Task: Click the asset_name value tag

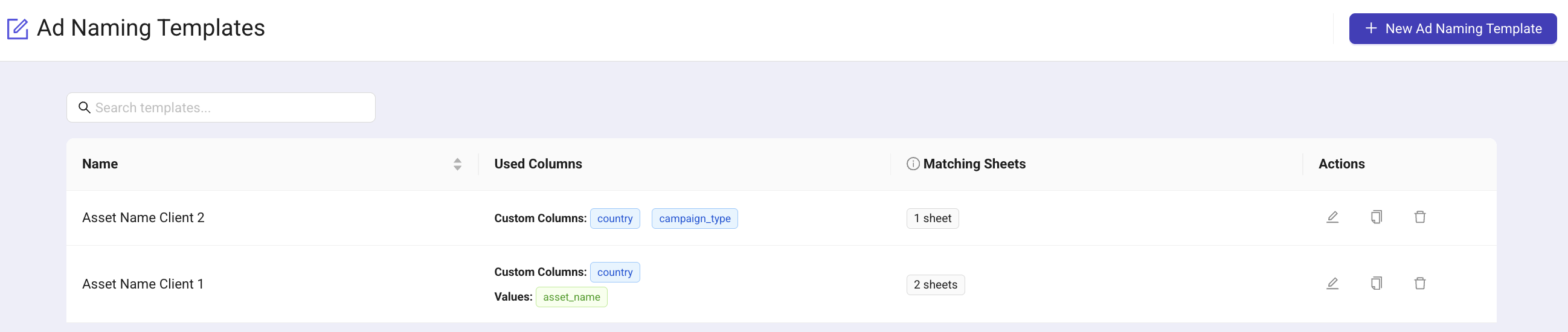Action: [x=571, y=297]
